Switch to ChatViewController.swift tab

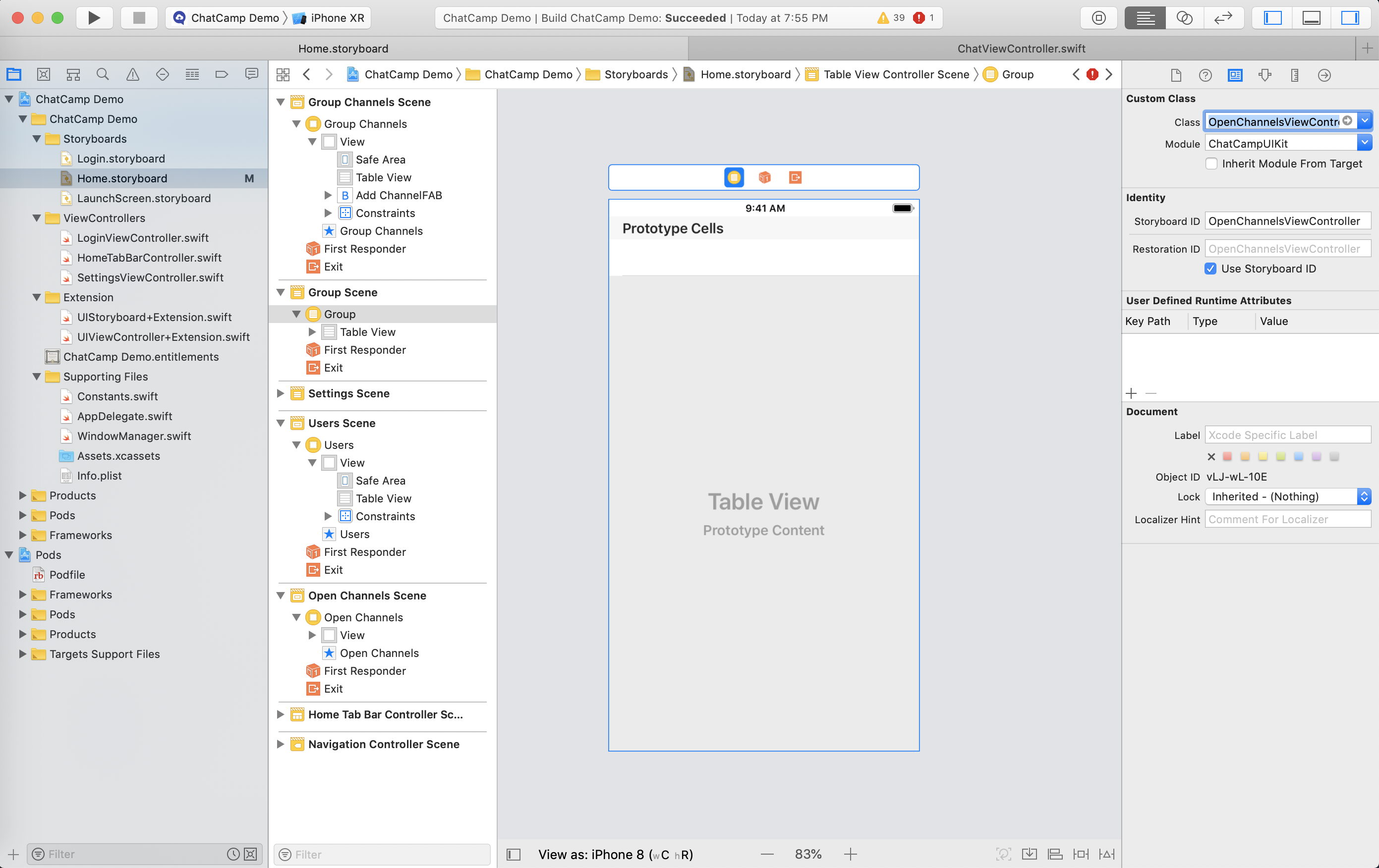pos(1022,49)
